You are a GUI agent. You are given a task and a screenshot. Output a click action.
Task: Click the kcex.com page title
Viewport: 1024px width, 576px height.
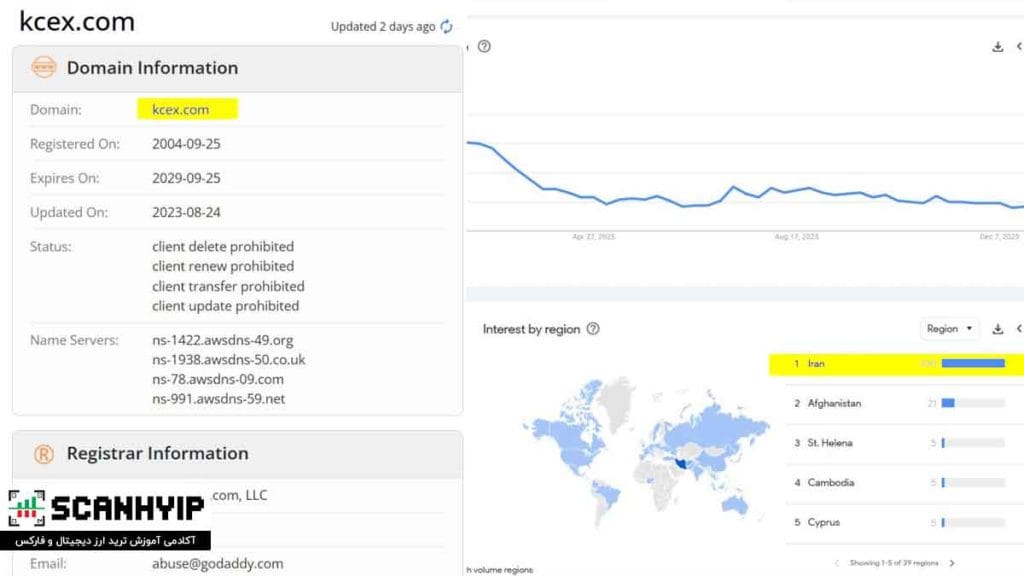pyautogui.click(x=77, y=22)
